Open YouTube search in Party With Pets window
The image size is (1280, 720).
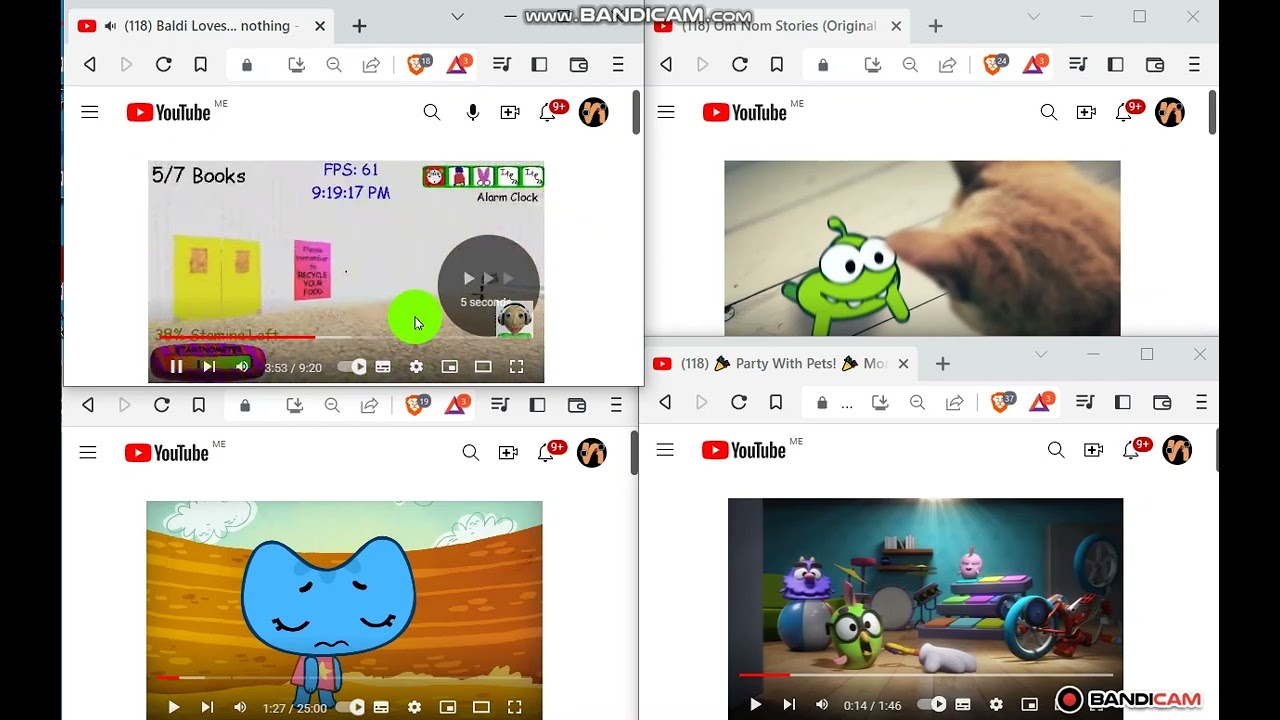coord(1056,450)
